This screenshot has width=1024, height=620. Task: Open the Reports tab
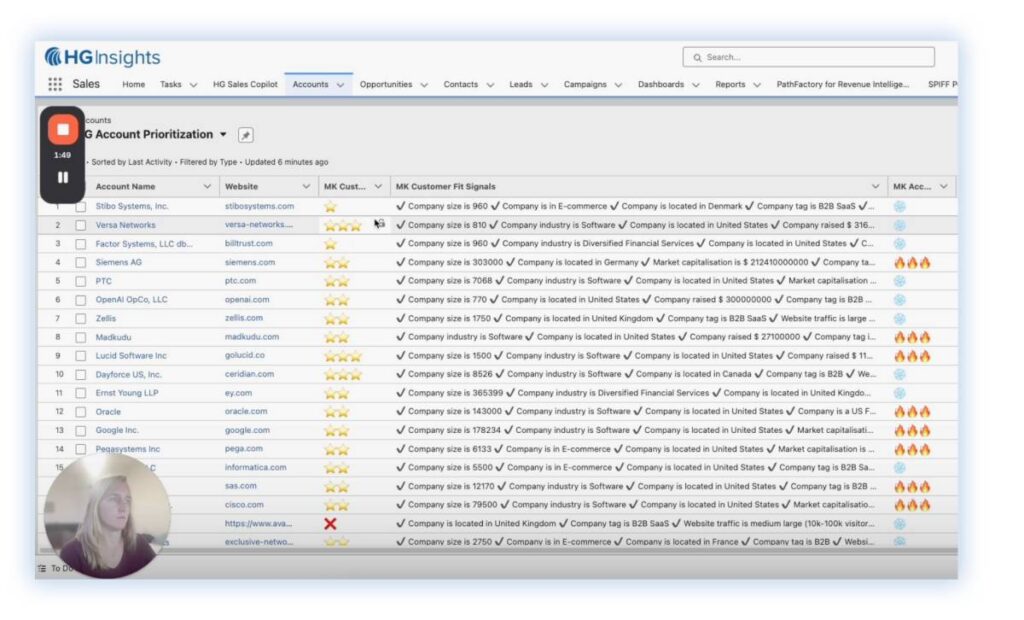(x=730, y=84)
